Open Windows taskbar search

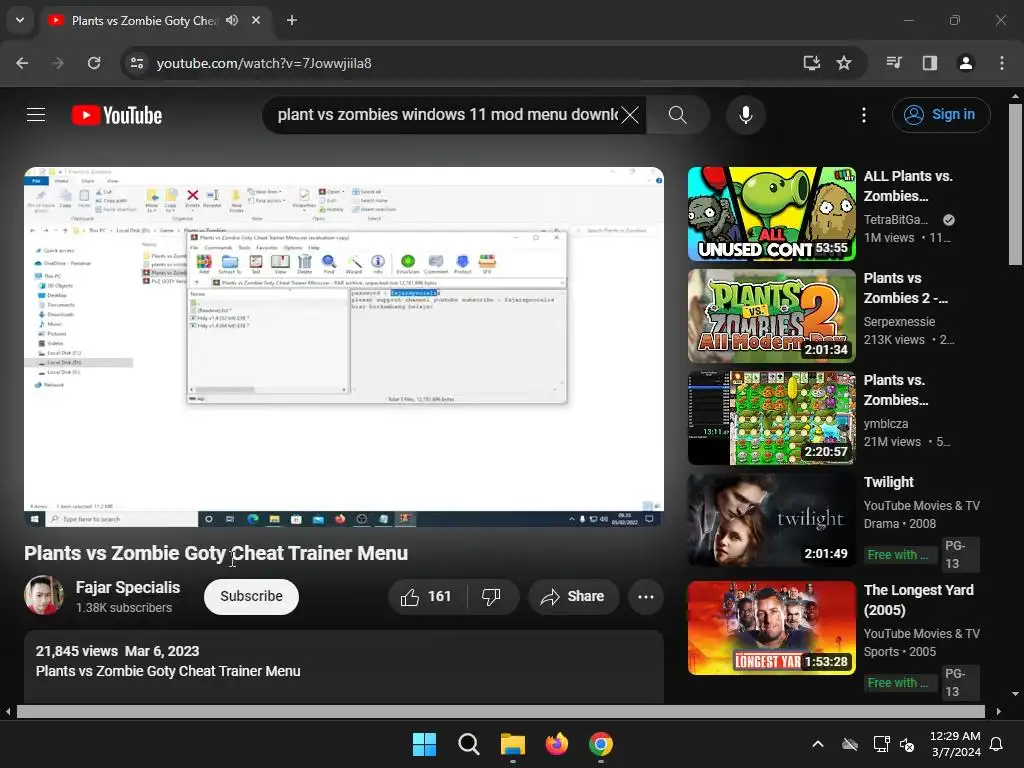[469, 744]
